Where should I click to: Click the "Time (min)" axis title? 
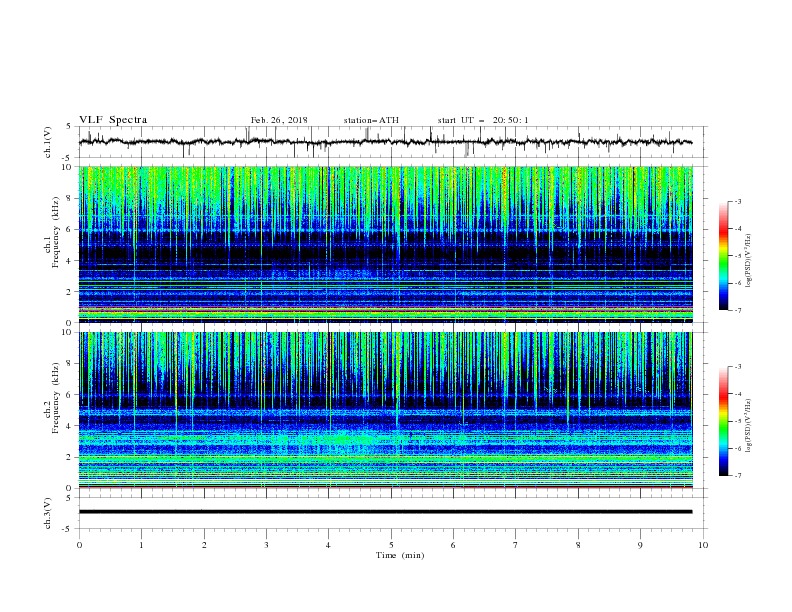click(x=400, y=555)
